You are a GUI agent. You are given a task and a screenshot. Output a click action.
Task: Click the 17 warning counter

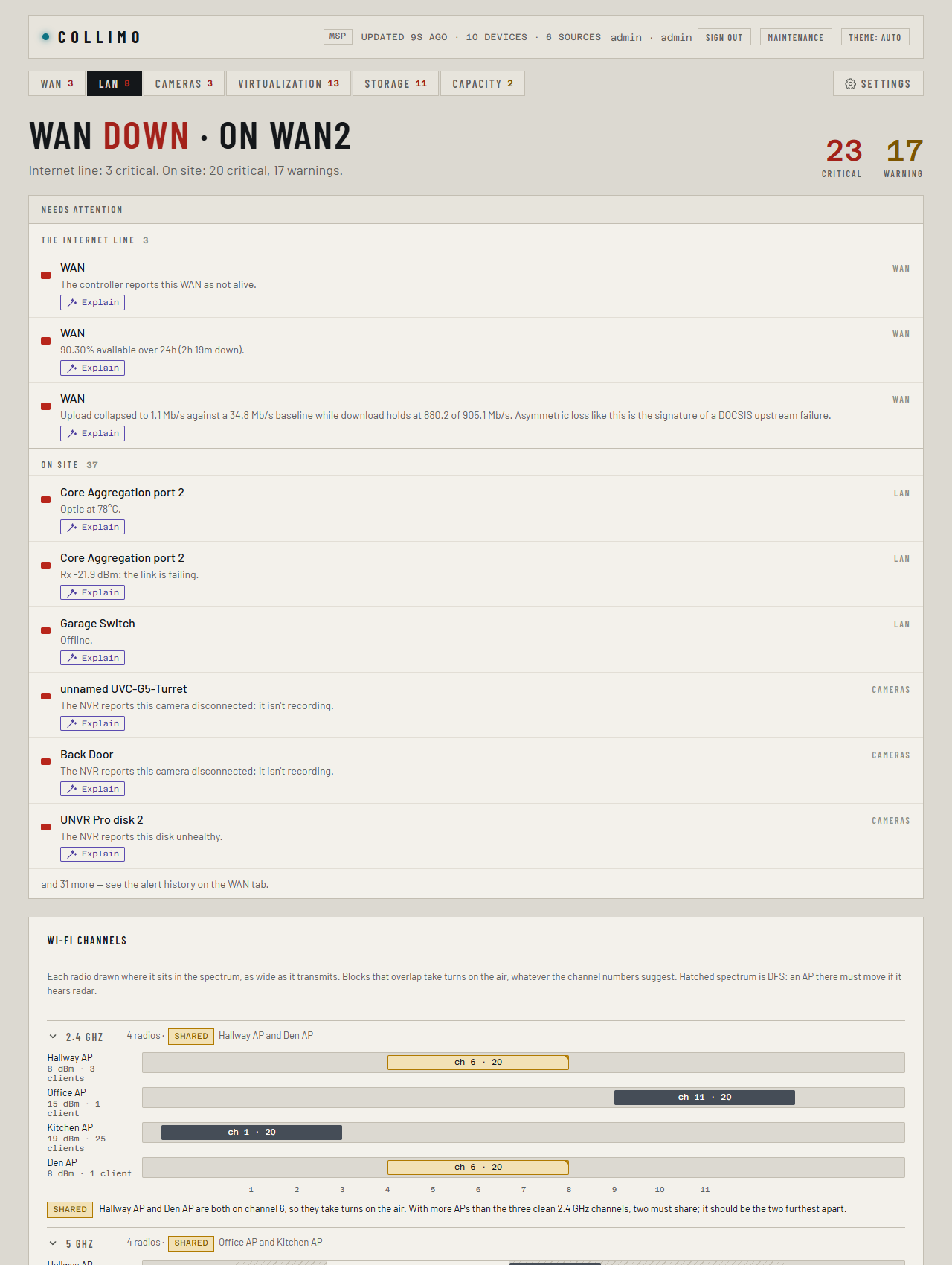point(904,157)
